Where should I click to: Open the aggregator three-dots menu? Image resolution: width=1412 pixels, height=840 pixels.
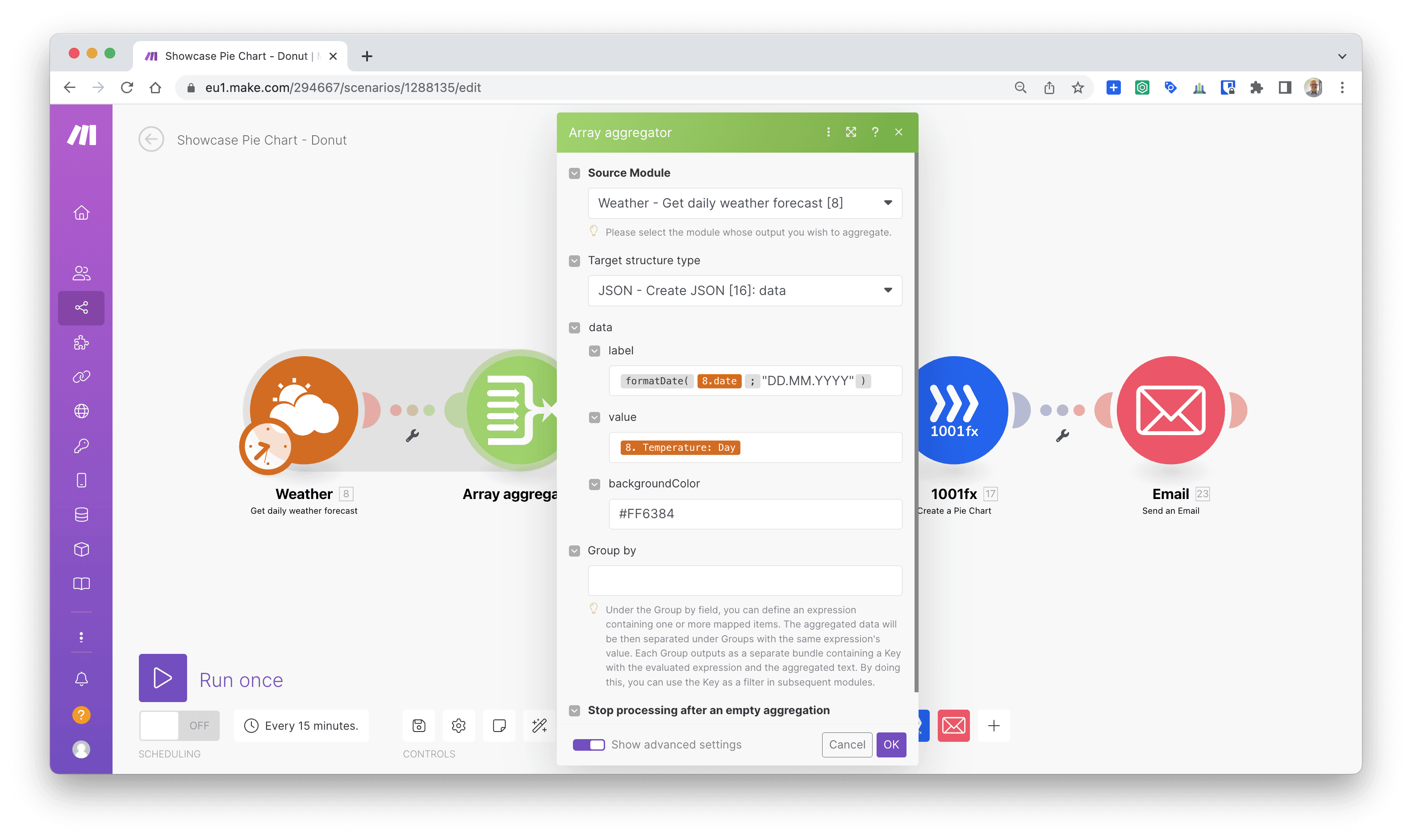(x=828, y=132)
